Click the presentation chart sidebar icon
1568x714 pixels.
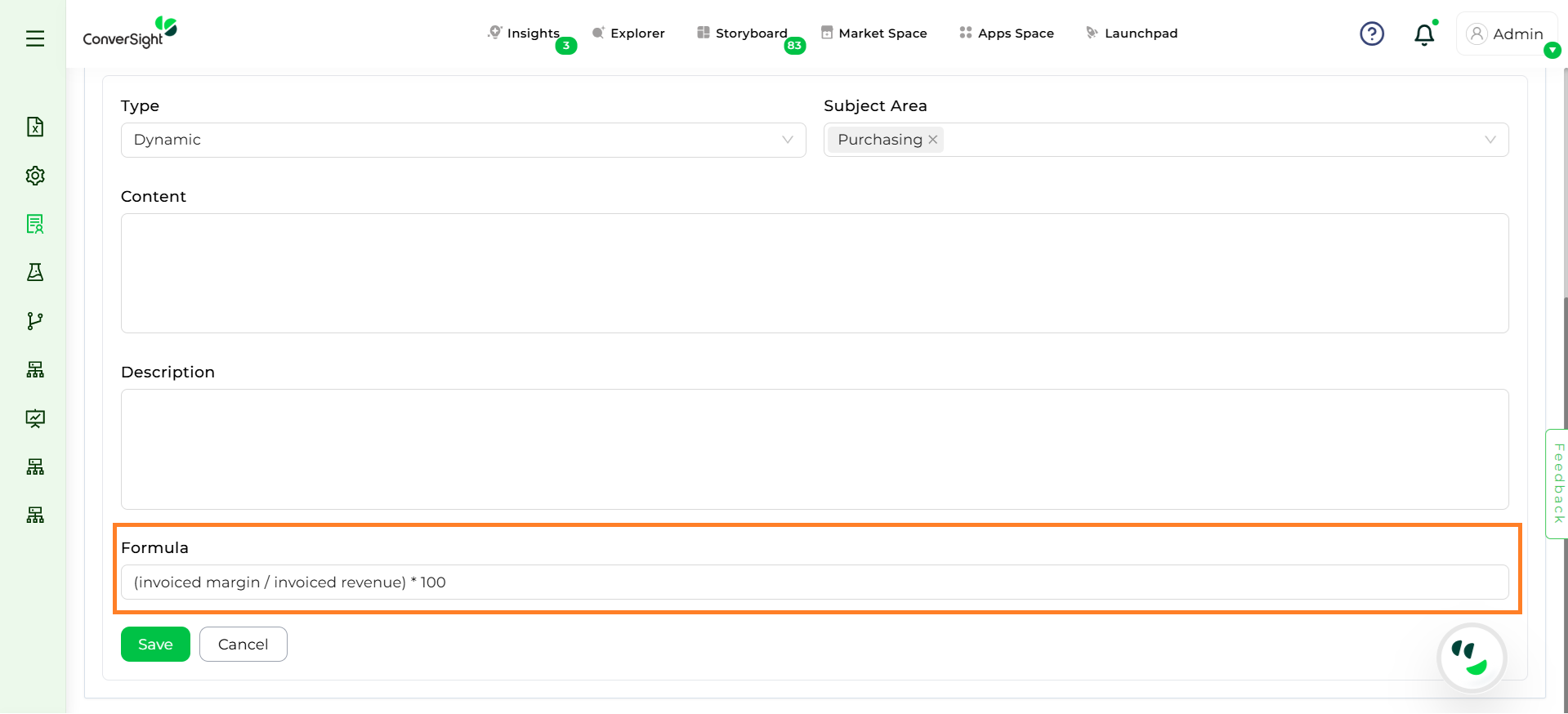(x=35, y=418)
